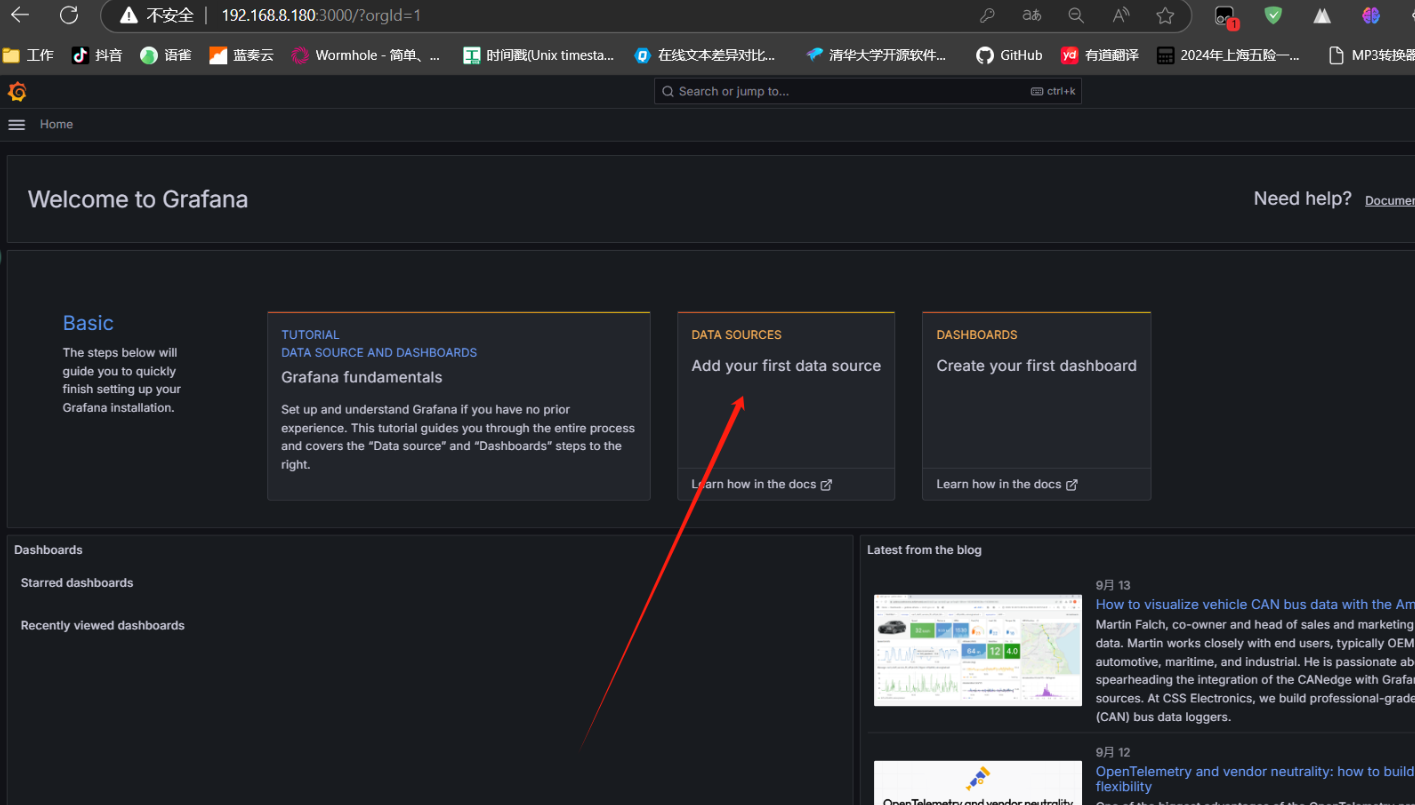
Task: Click the green shield extension icon
Action: 1273,15
